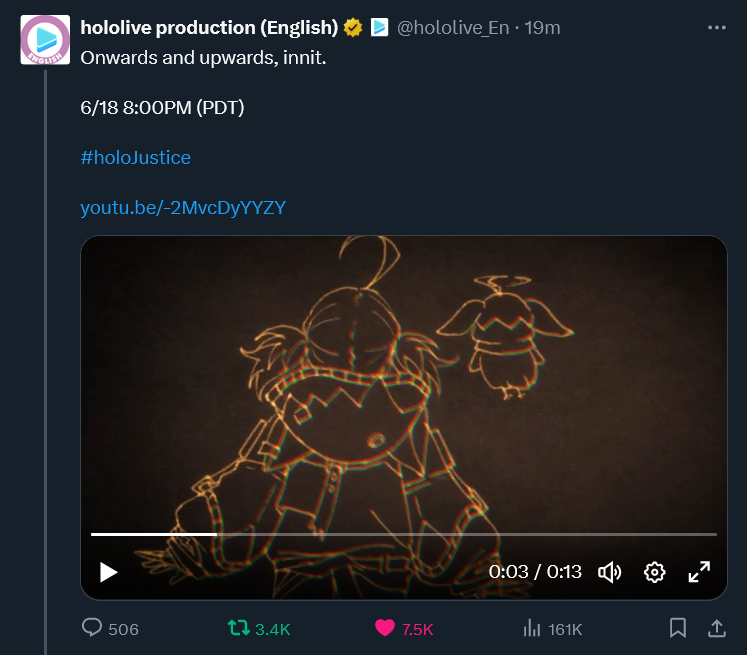
Task: Open the three-dot more options menu
Action: [716, 28]
